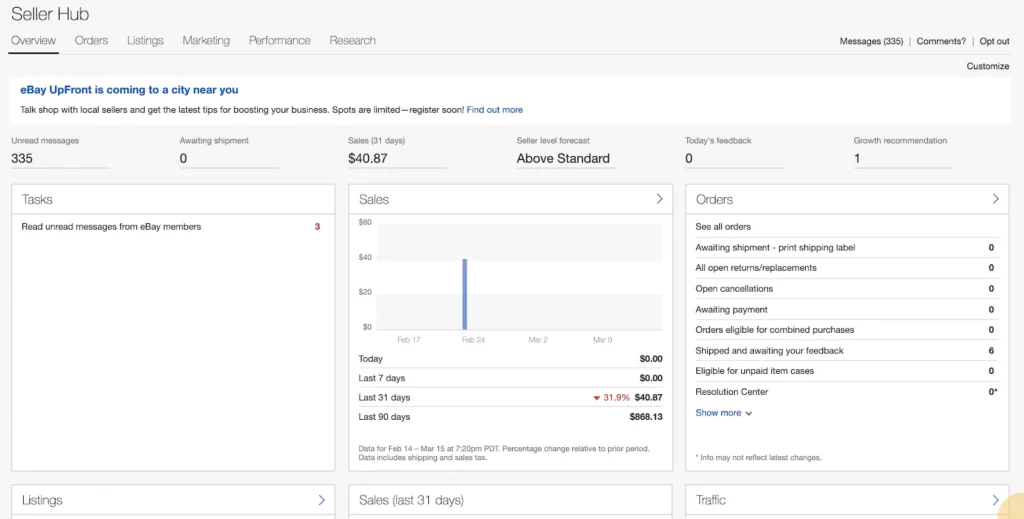
Task: Open the Sales panel chevron arrow
Action: pos(659,199)
